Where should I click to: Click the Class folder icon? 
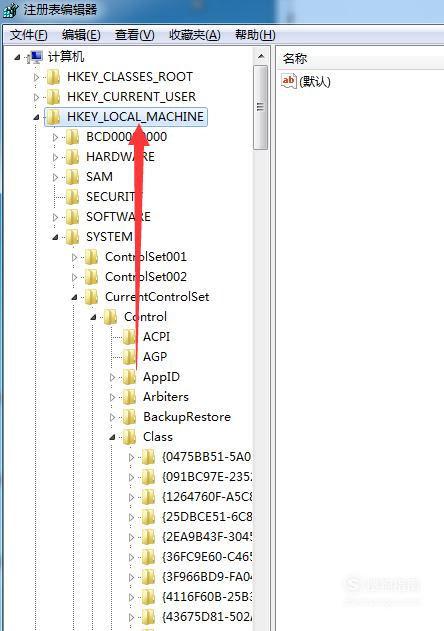coord(129,437)
